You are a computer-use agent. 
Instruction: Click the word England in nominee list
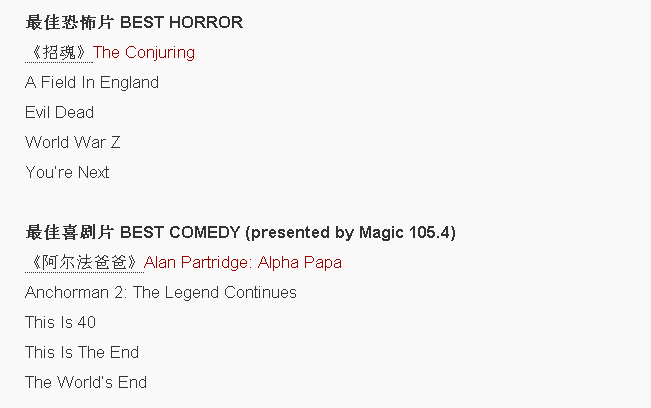tap(129, 82)
